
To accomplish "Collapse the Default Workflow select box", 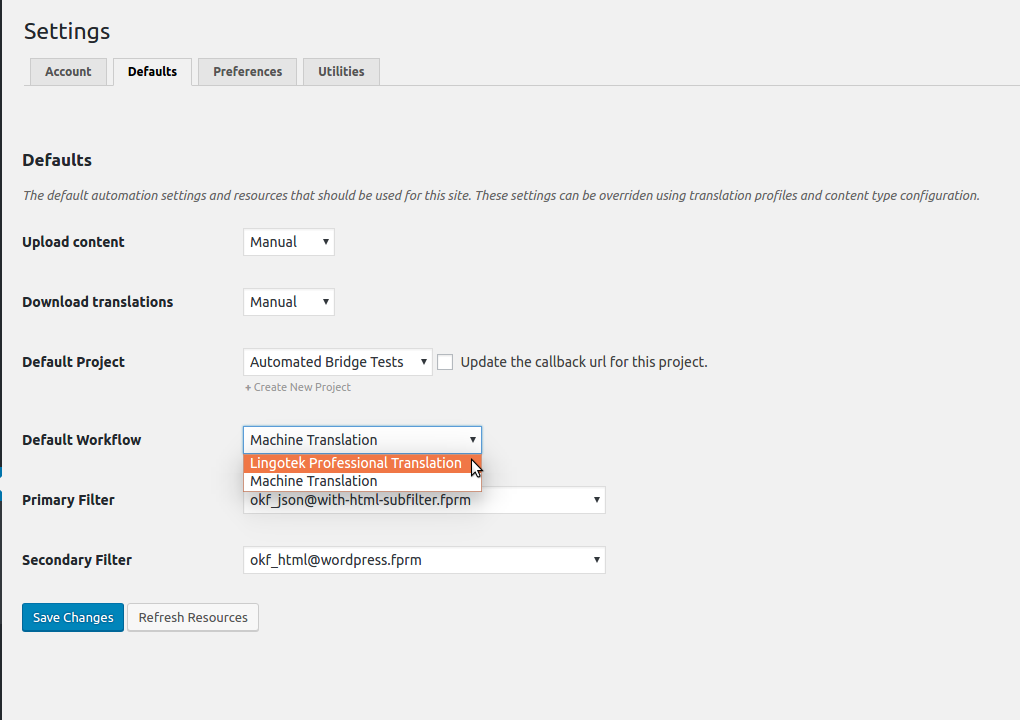I will 362,440.
